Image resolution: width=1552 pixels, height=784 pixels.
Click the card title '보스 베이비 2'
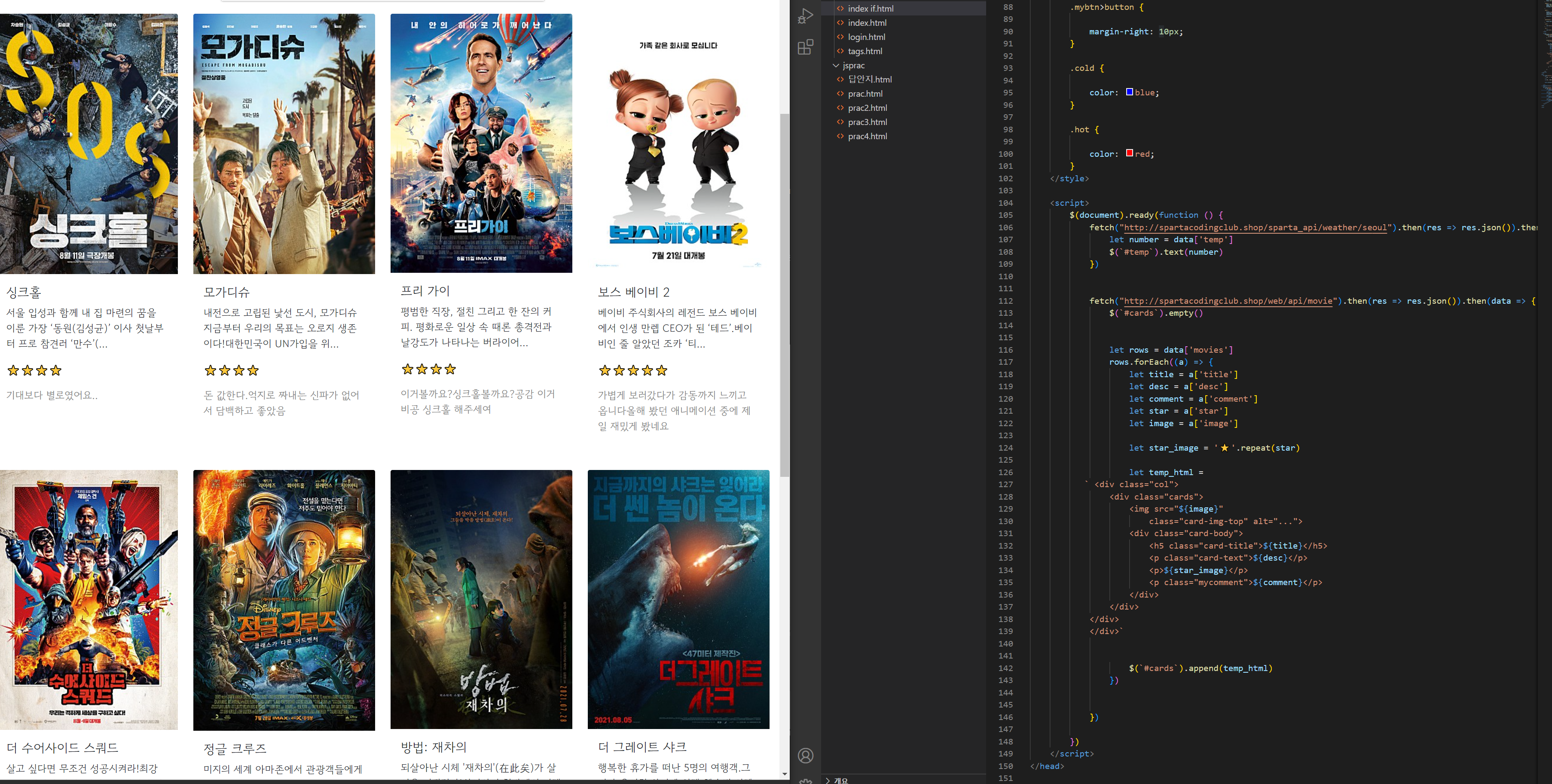[x=634, y=292]
